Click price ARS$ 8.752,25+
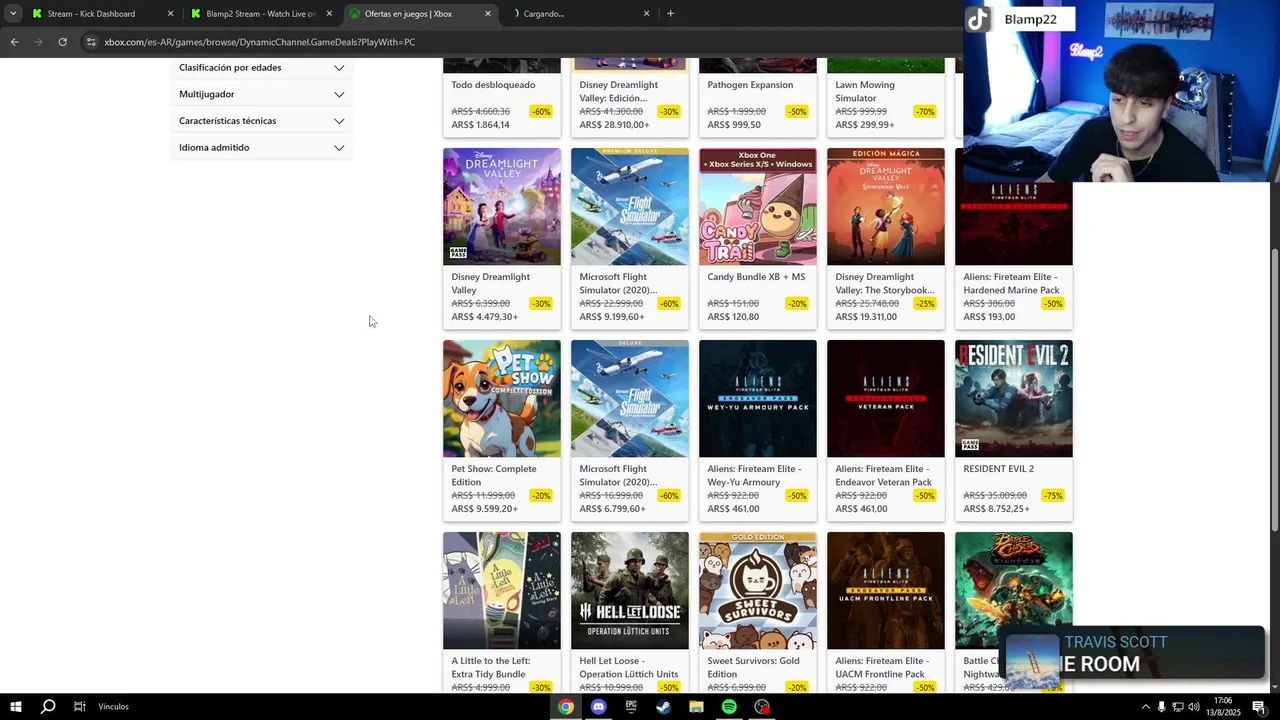Screen dimensions: 1280x720 tap(996, 509)
